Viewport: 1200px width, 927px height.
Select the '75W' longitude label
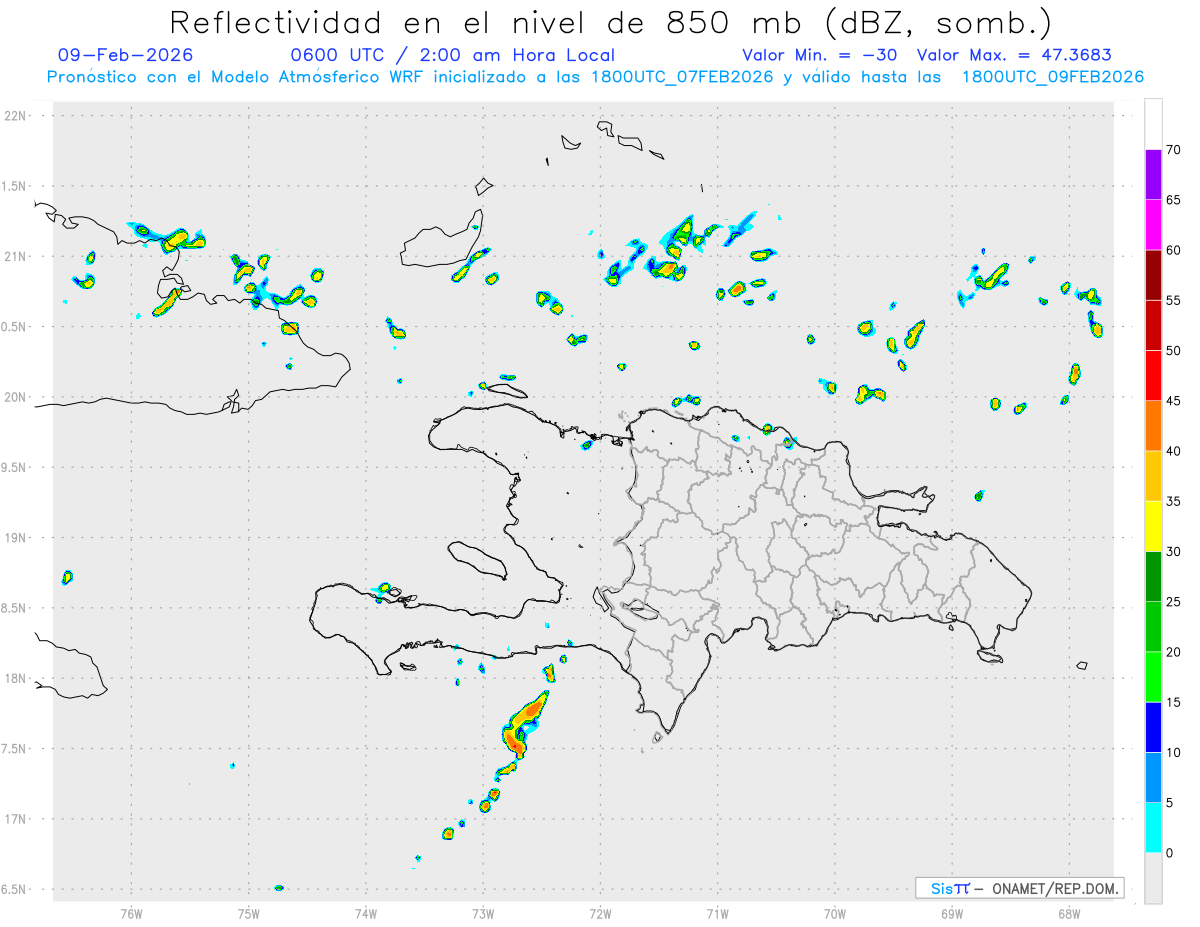tap(249, 913)
